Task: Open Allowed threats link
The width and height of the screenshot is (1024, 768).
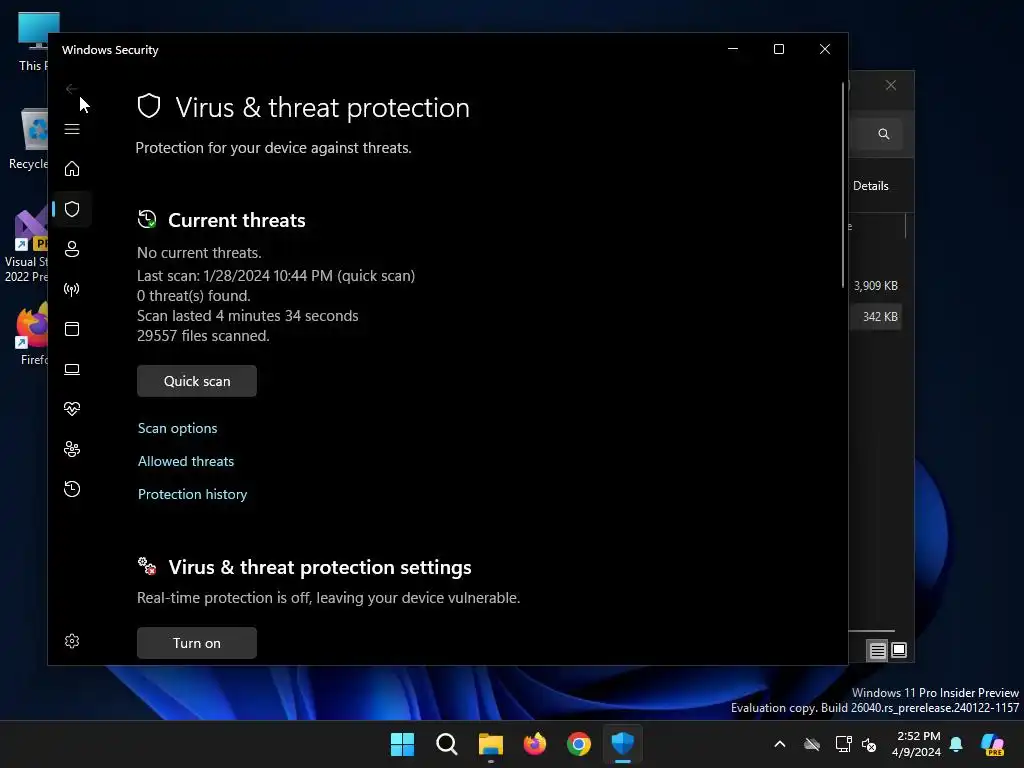Action: point(186,461)
